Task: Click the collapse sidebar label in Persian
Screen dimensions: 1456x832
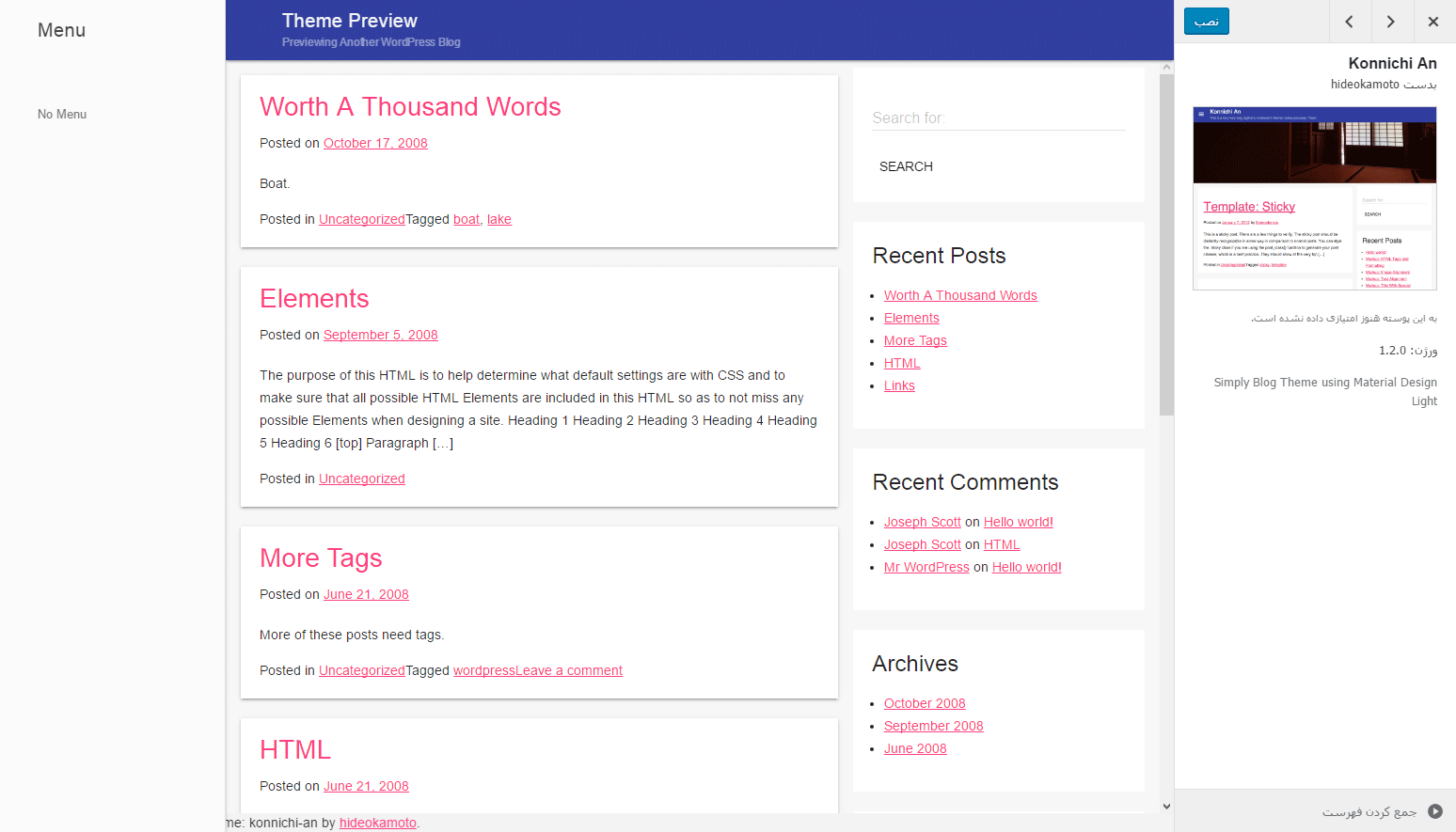Action: 1369,811
